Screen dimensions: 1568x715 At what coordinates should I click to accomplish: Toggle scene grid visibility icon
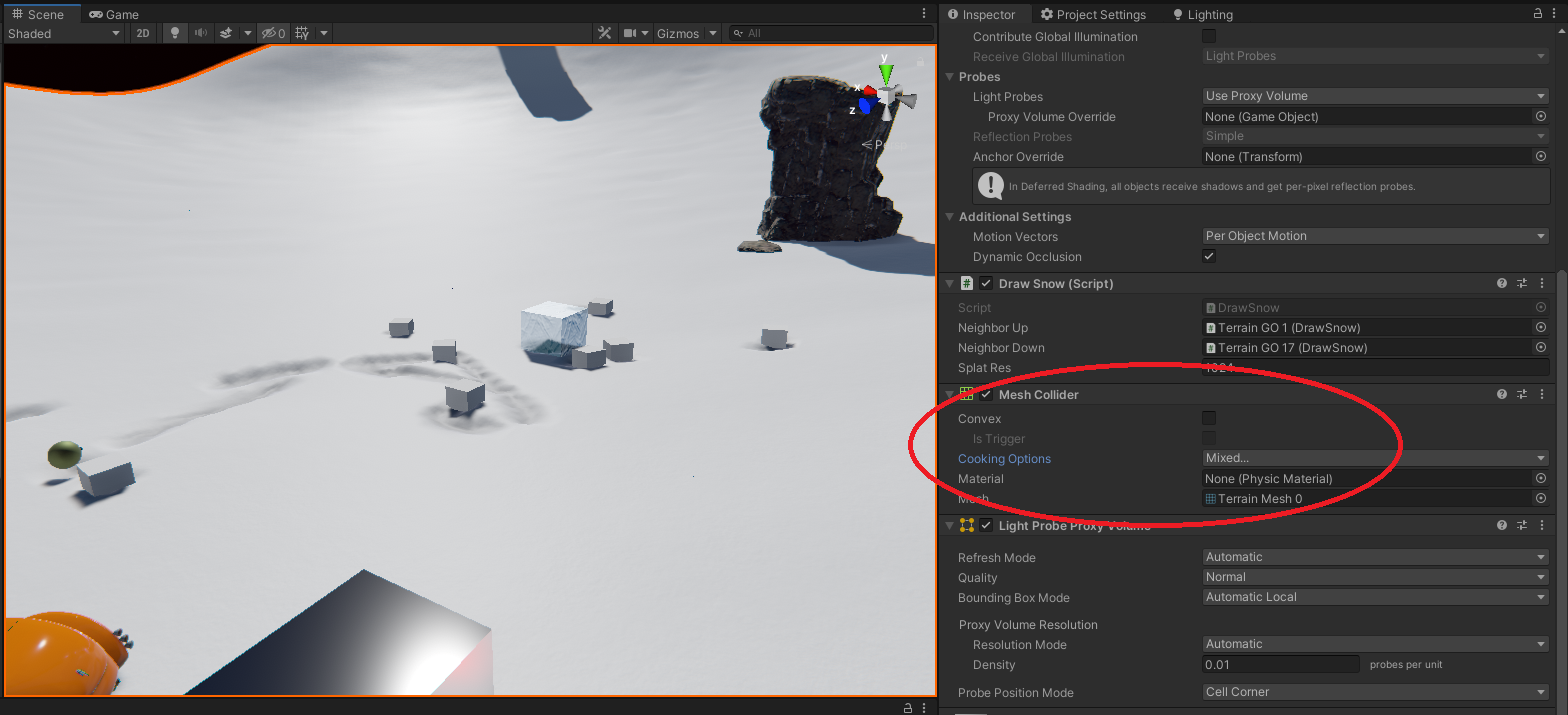(302, 33)
